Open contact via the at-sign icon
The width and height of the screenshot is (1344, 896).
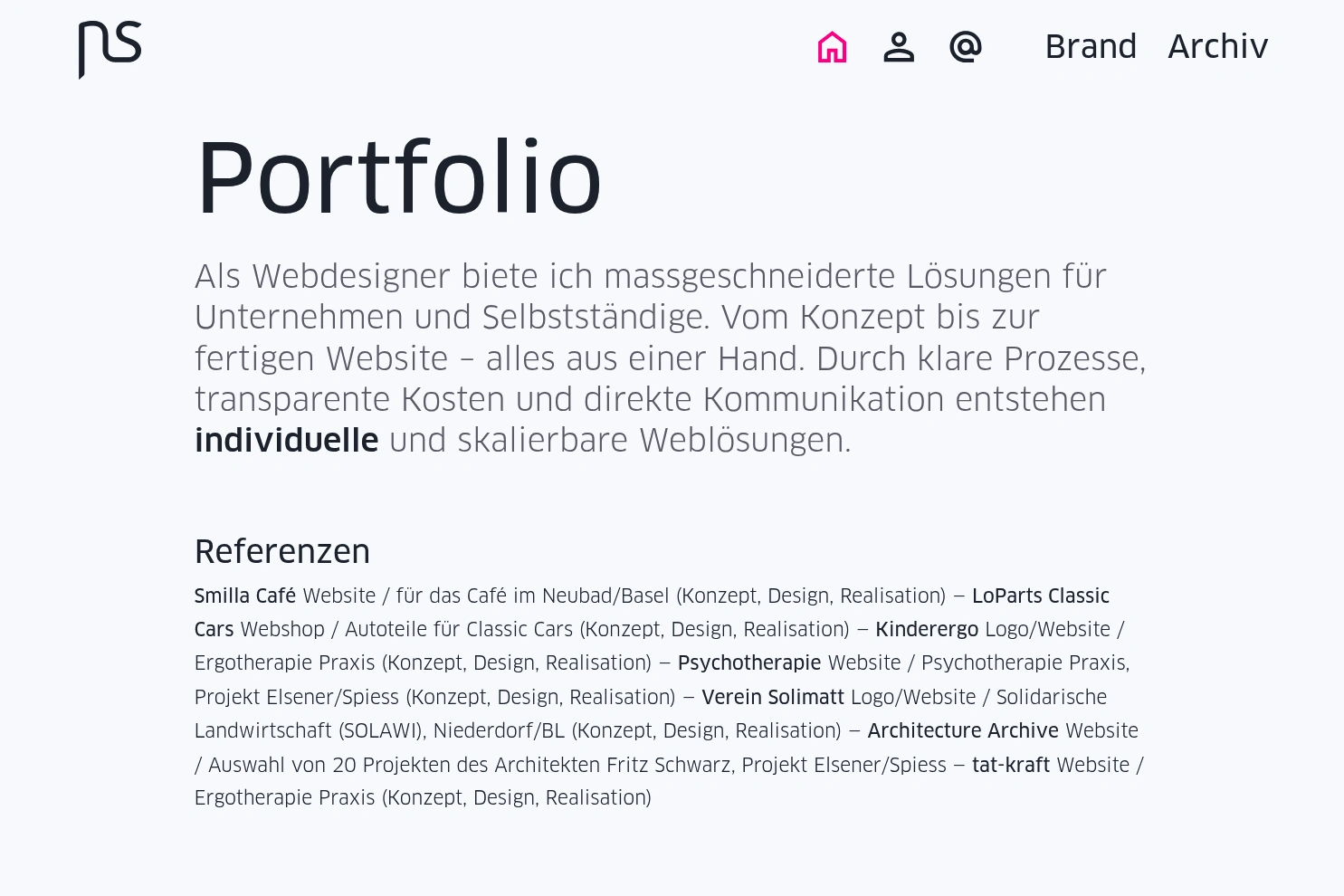(x=965, y=47)
